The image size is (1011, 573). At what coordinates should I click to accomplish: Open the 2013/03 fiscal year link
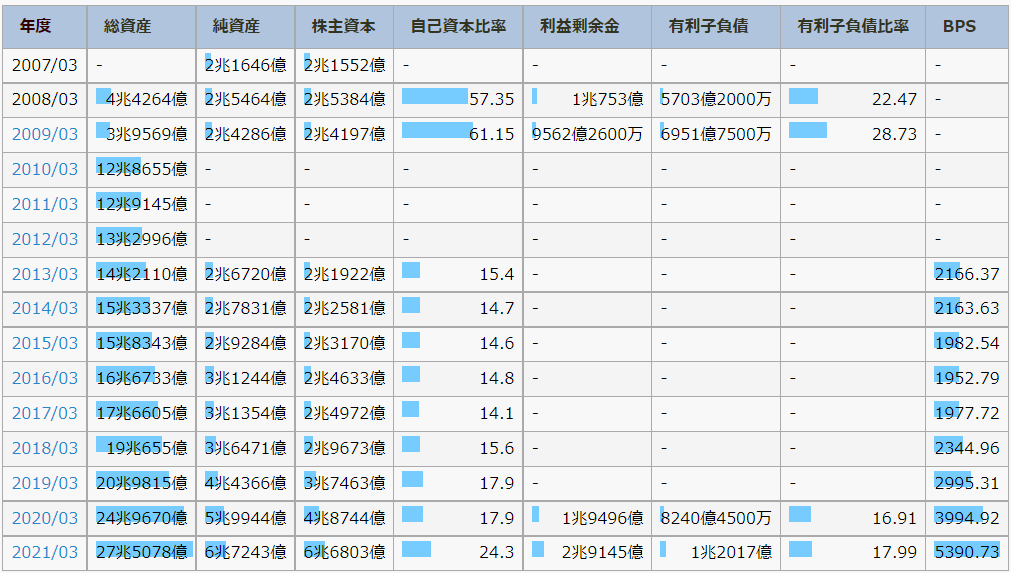44,274
